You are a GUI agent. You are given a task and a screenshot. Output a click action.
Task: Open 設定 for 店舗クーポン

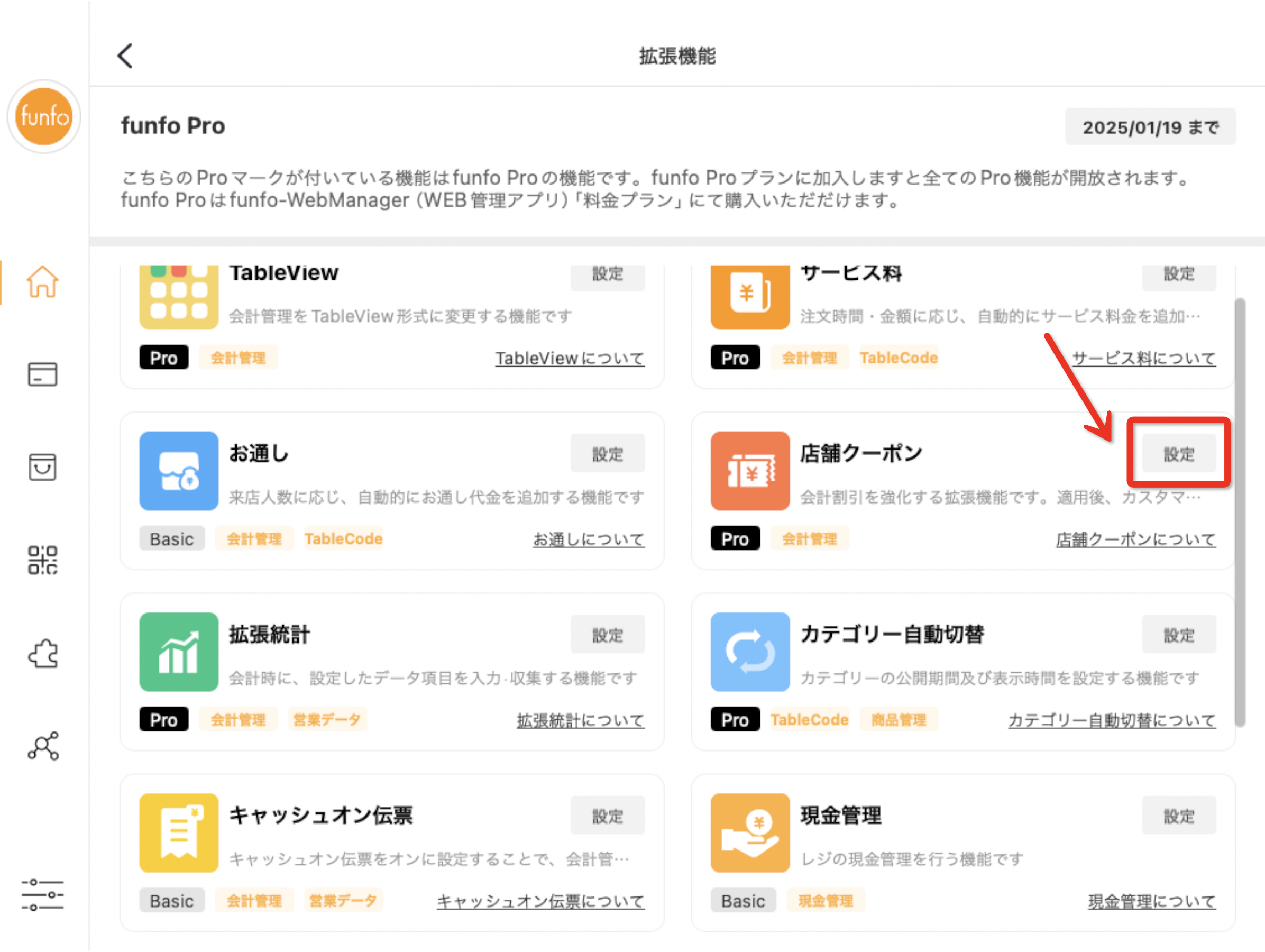pos(1179,454)
